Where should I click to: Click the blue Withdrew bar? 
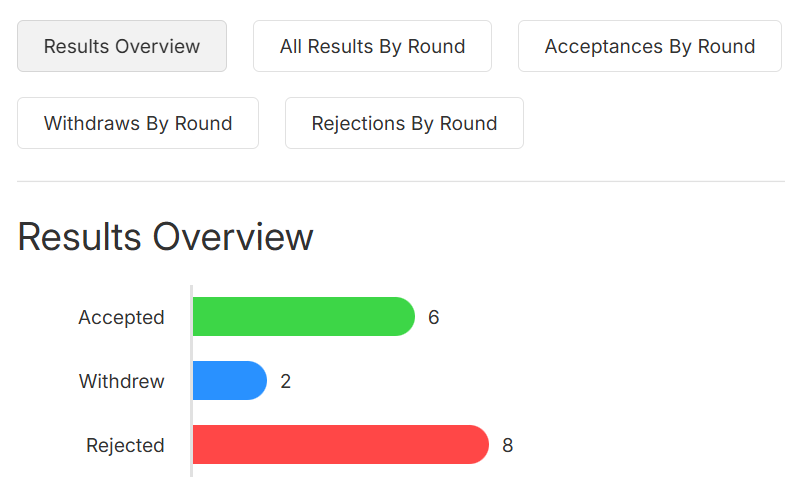point(230,380)
